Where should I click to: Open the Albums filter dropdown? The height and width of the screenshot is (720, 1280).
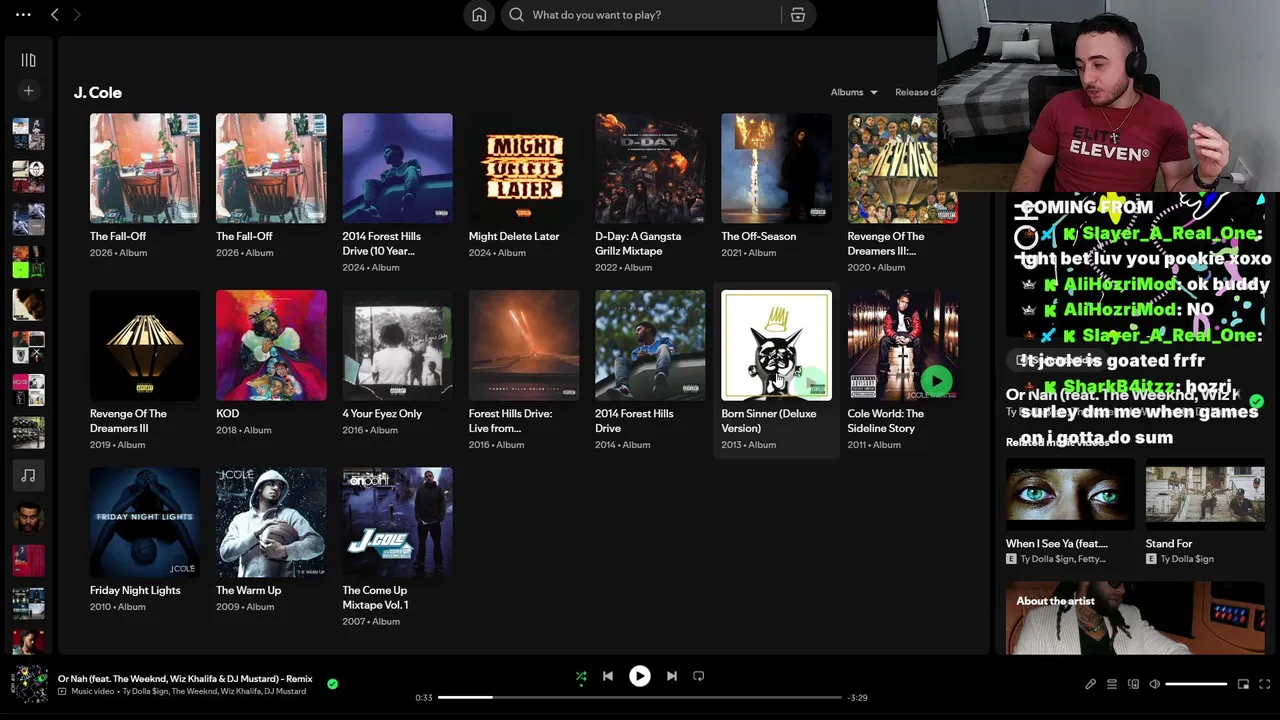[854, 92]
